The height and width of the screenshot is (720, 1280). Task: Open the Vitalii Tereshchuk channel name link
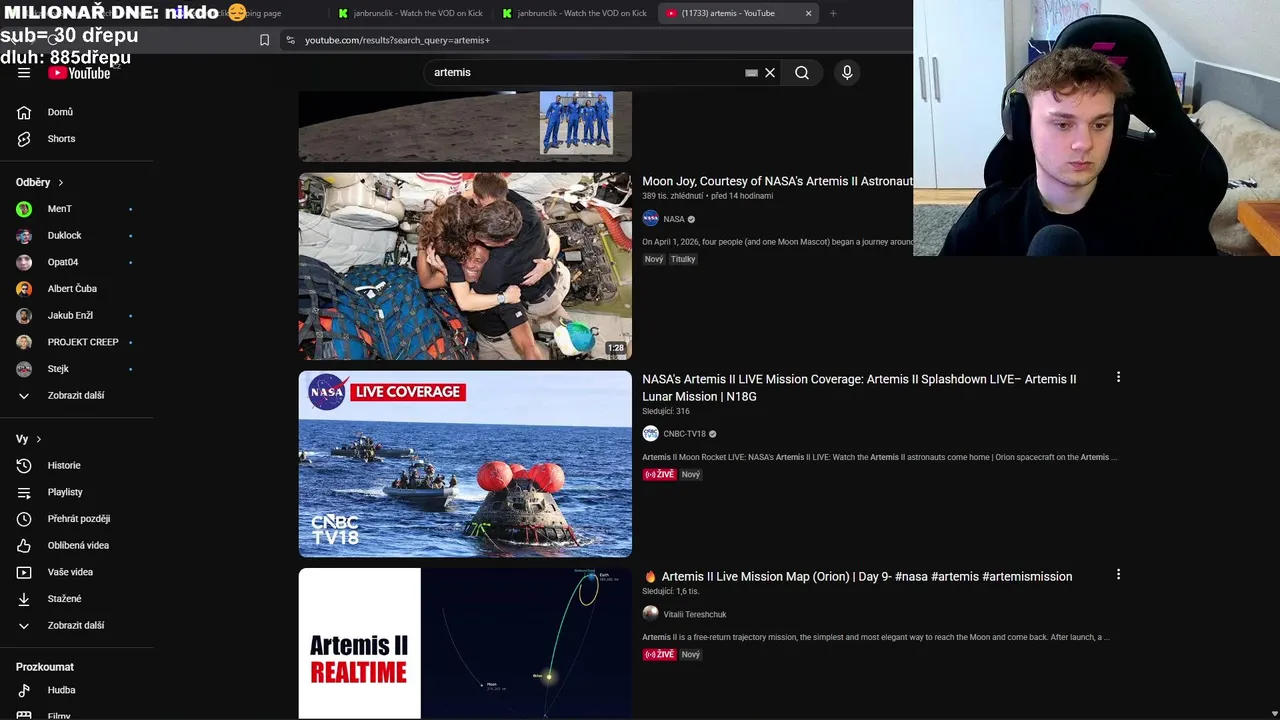695,614
